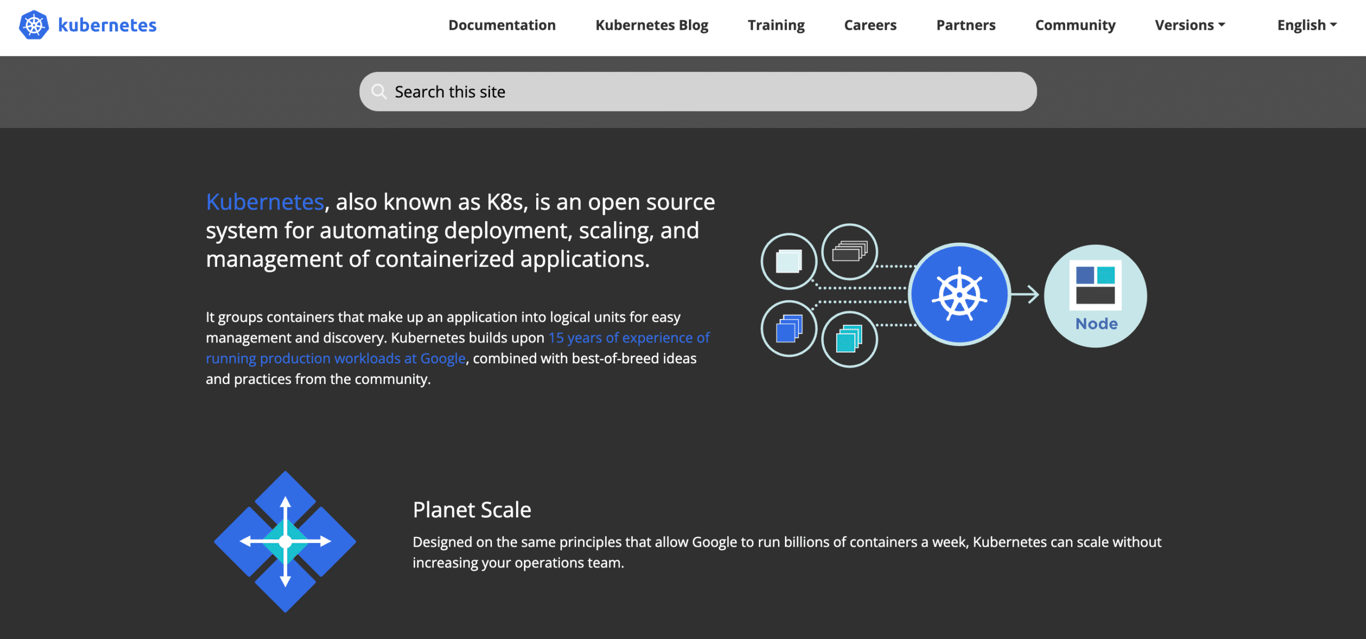Select the blue Kubernetes wheel in the diagram
This screenshot has height=639, width=1366.
tap(959, 294)
